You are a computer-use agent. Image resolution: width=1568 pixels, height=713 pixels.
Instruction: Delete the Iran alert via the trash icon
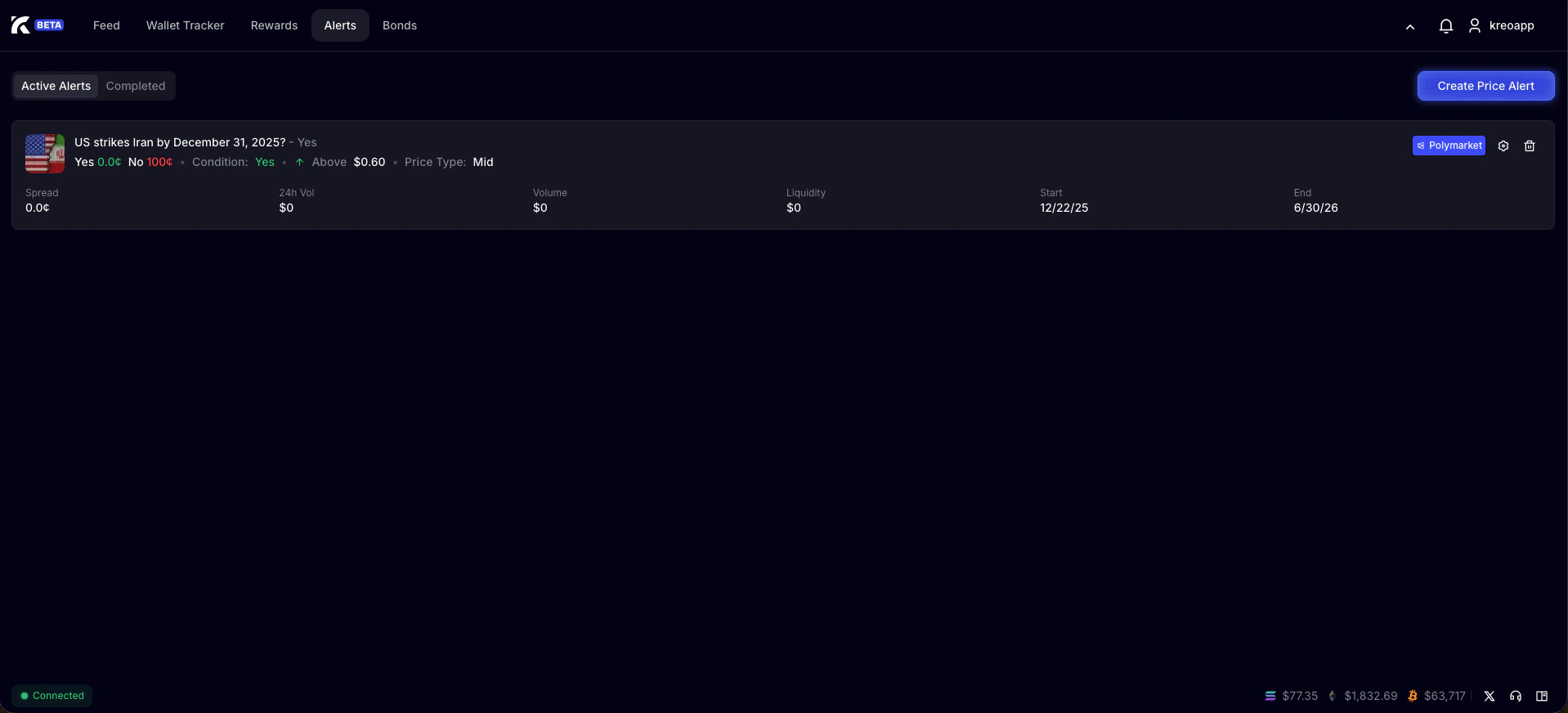[1530, 146]
